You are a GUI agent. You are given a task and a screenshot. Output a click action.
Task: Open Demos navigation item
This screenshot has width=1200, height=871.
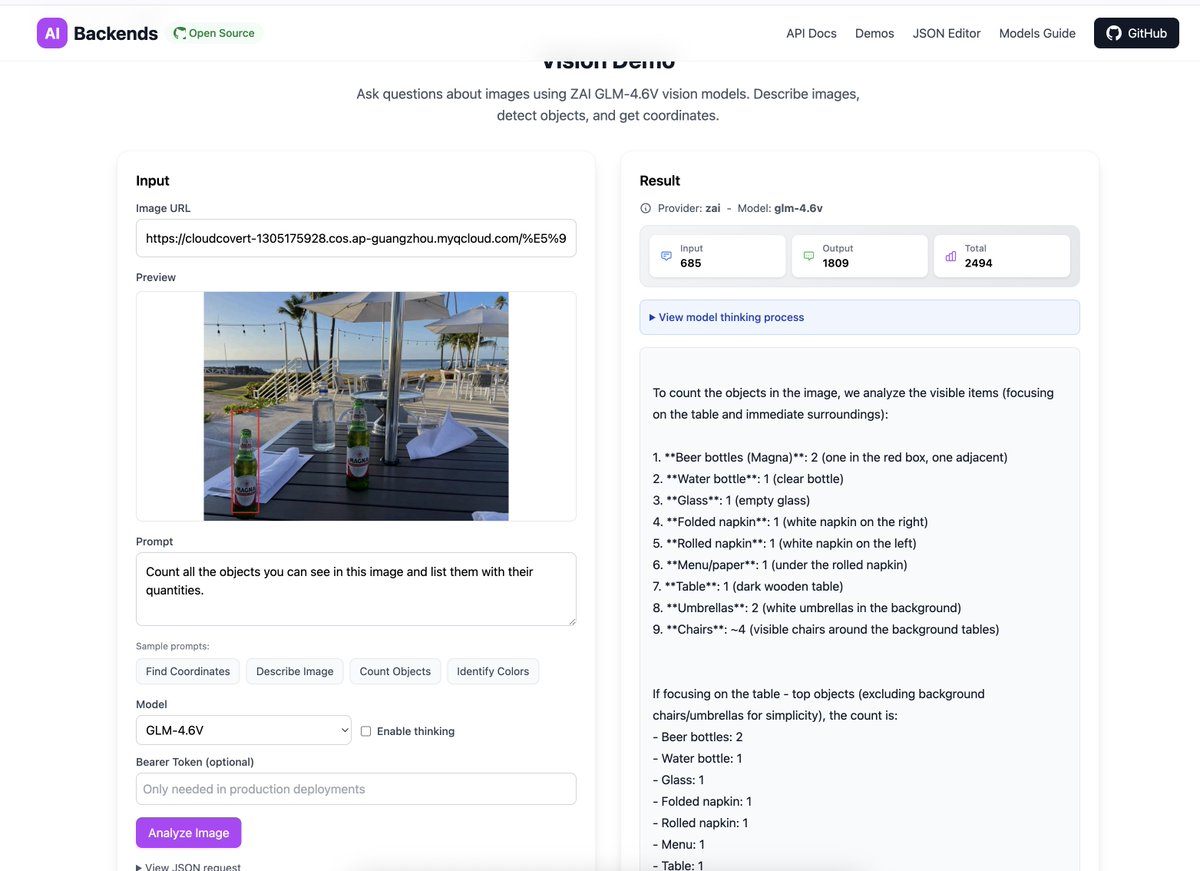[x=874, y=33]
